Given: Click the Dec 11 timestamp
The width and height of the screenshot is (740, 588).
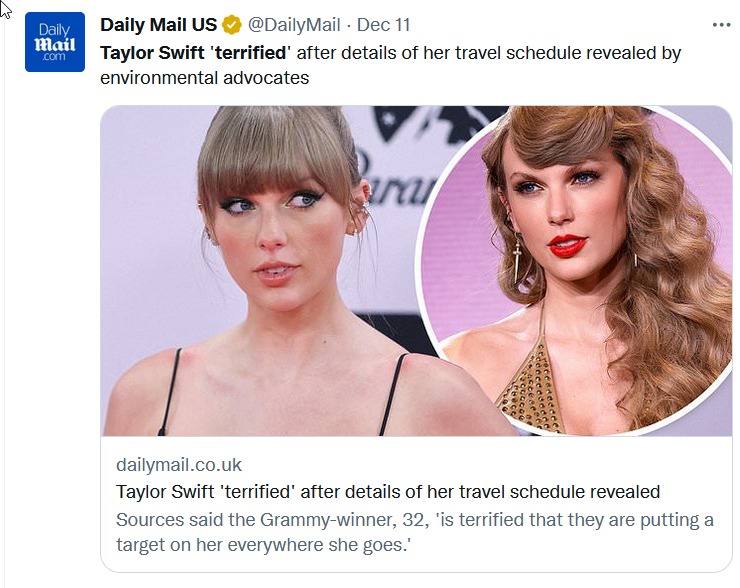Looking at the screenshot, I should pos(384,25).
